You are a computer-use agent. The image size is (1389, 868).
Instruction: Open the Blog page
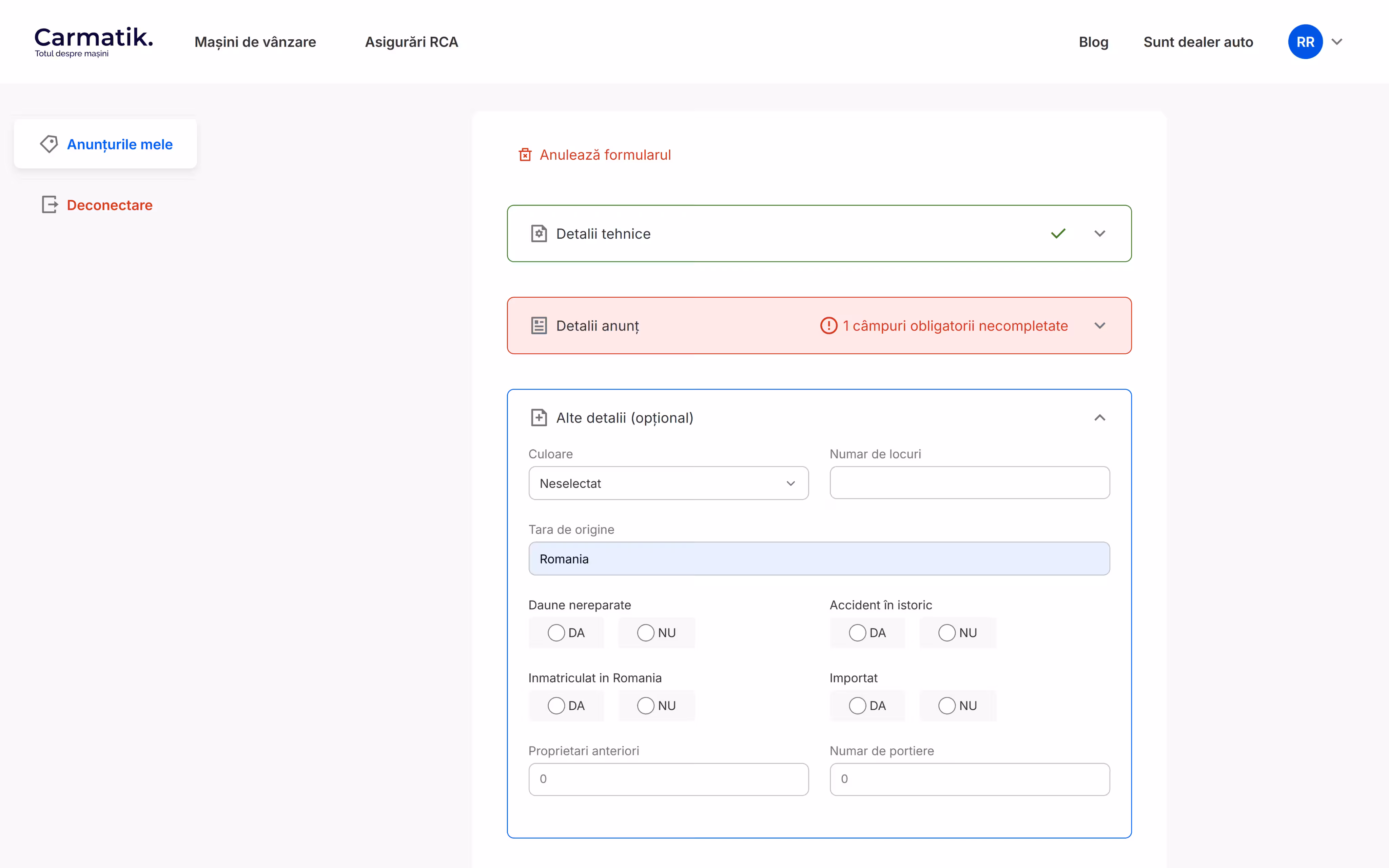pyautogui.click(x=1093, y=42)
